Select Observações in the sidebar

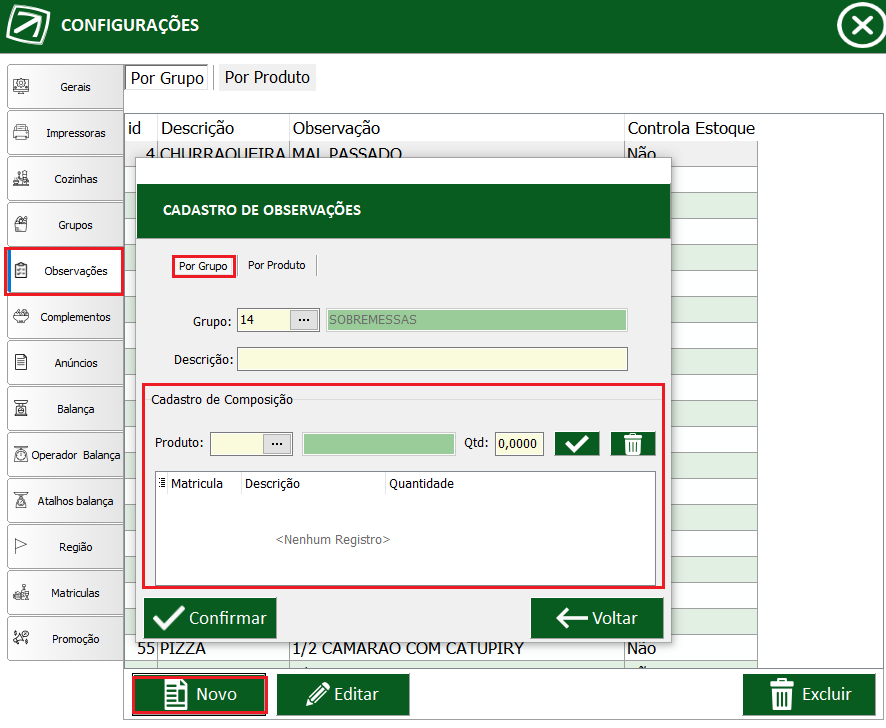point(66,271)
